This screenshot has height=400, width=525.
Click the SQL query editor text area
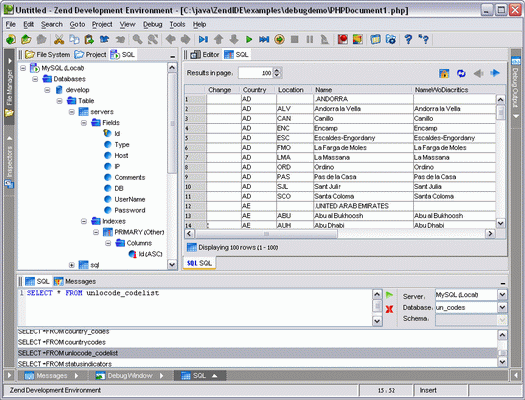point(198,307)
